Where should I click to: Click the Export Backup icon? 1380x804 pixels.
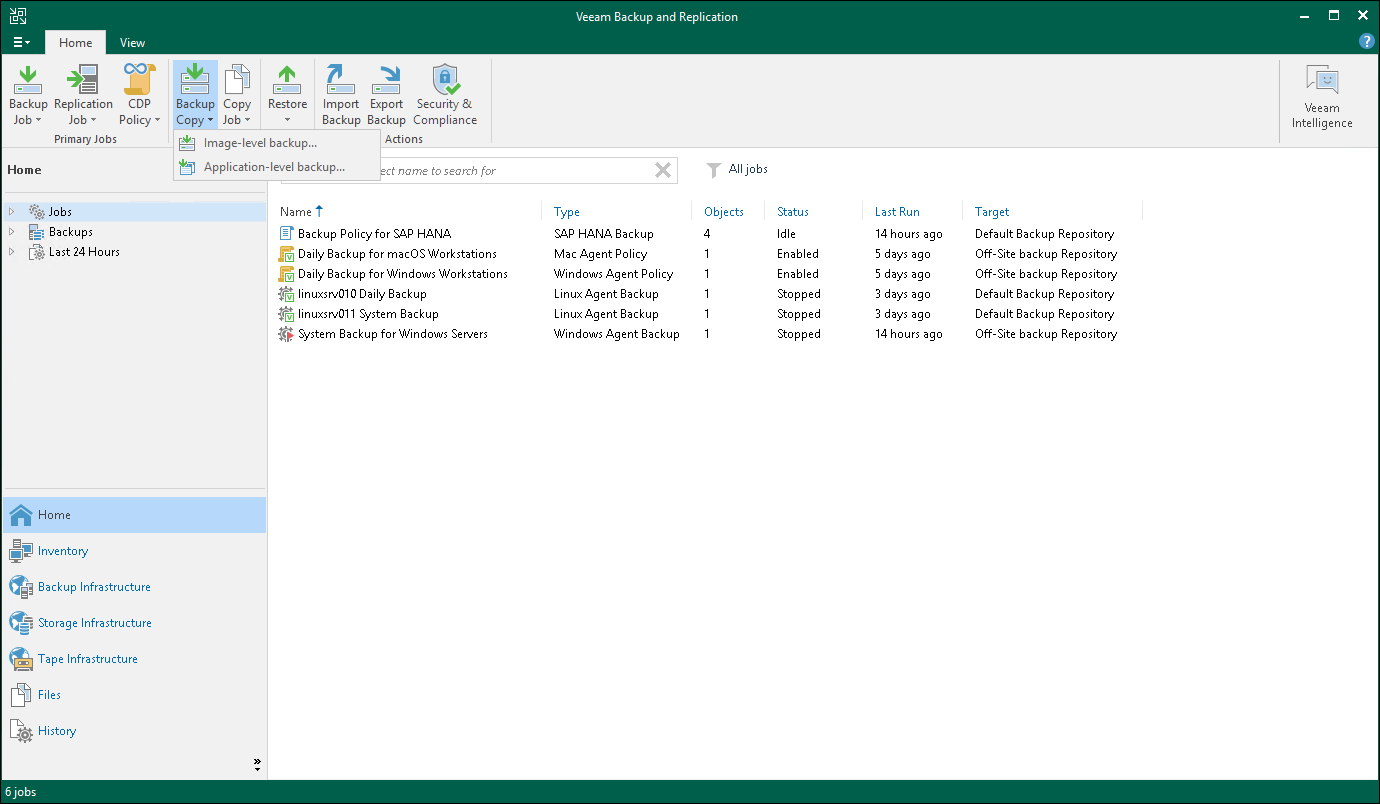386,94
